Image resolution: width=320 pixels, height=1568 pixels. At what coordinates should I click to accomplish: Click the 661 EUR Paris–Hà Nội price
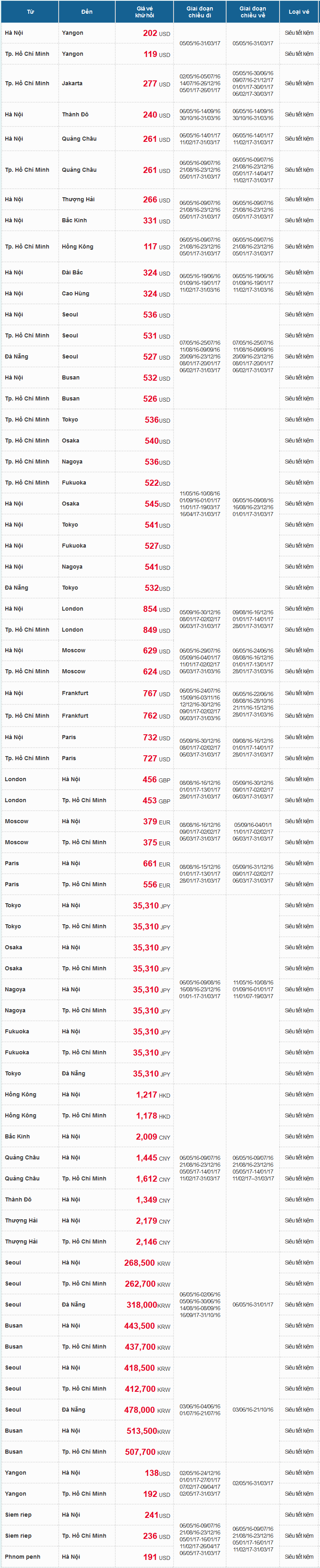click(157, 863)
